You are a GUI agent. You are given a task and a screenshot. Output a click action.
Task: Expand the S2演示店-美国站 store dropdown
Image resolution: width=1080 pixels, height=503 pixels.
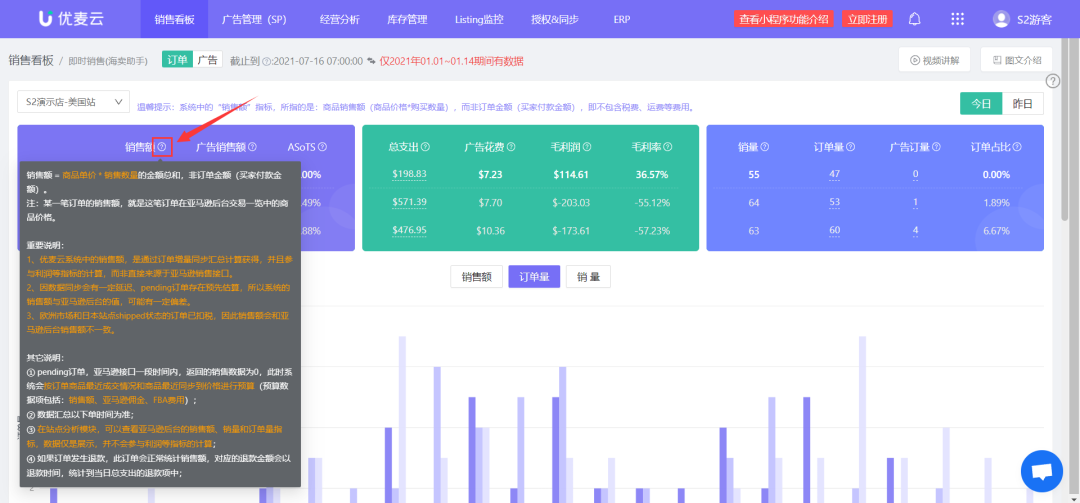coord(73,102)
